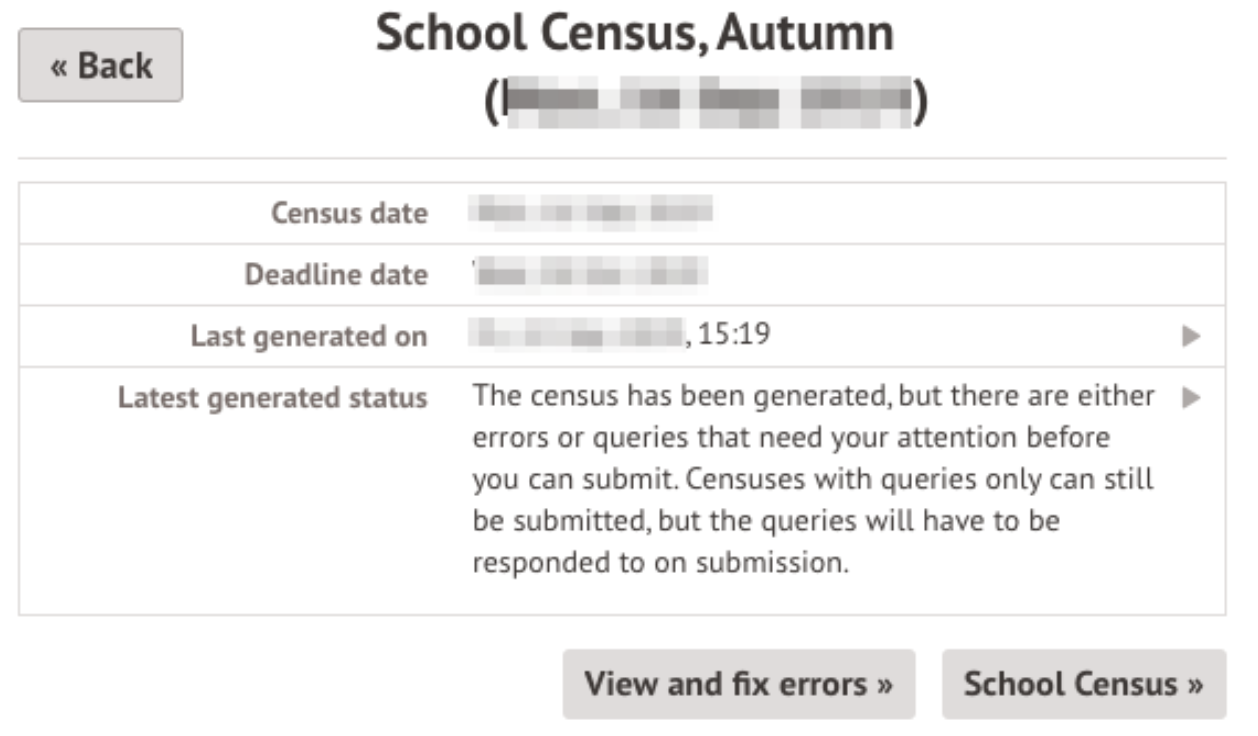Expand the Latest generated status arrow
Viewport: 1258px width, 736px height.
(x=1190, y=398)
